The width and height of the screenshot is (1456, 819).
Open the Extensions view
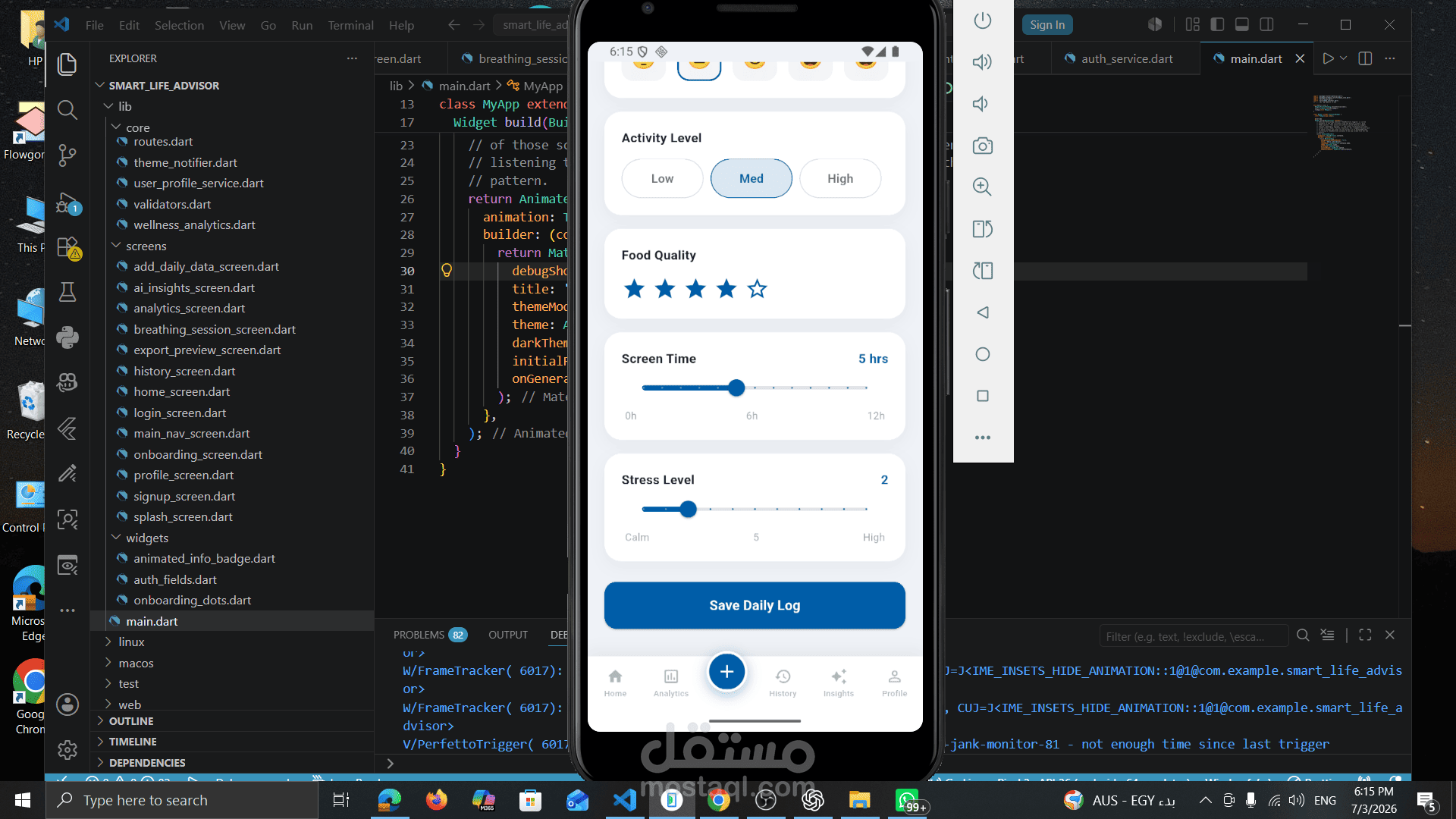click(67, 248)
